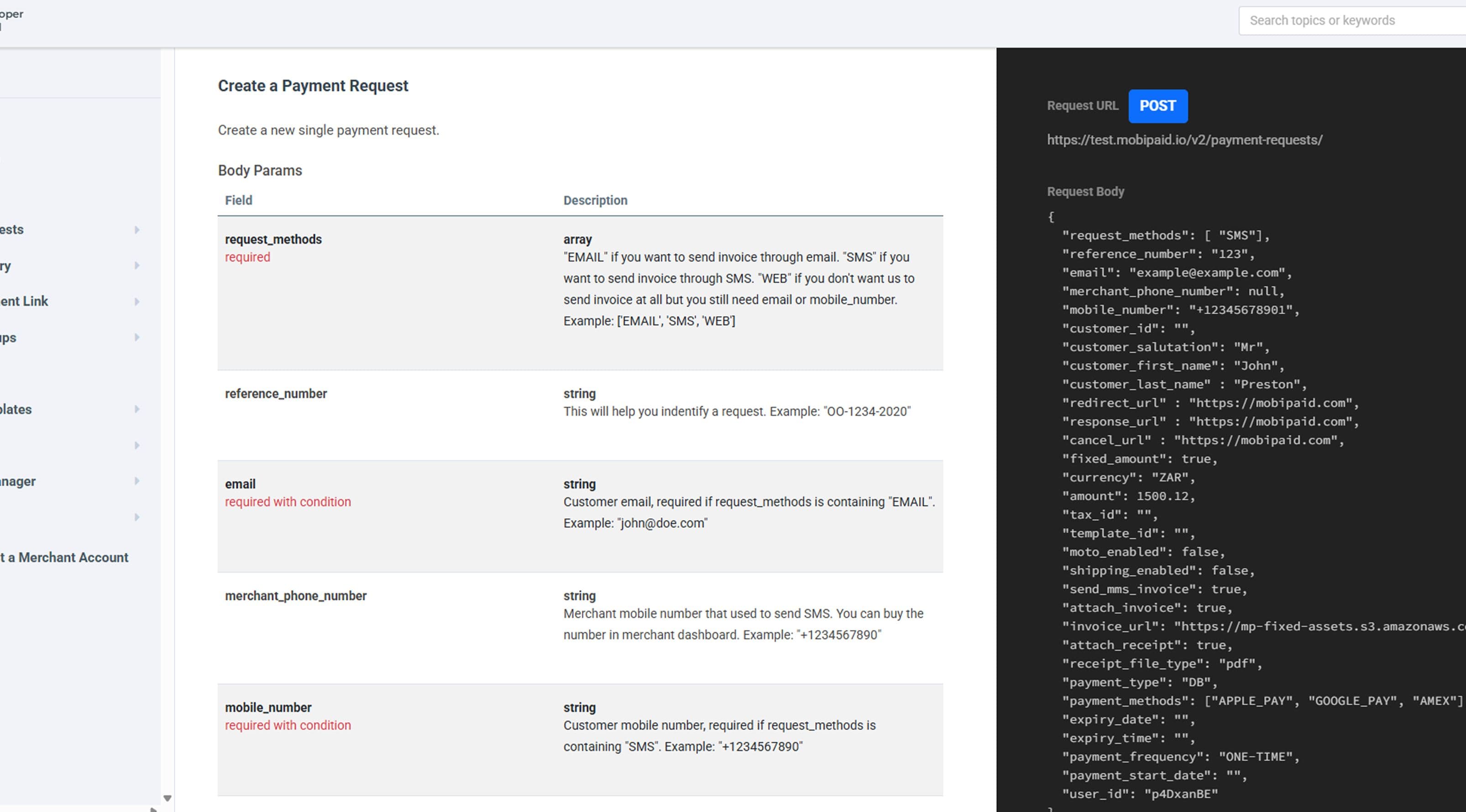
Task: Select the Templates menu item
Action: 16,409
